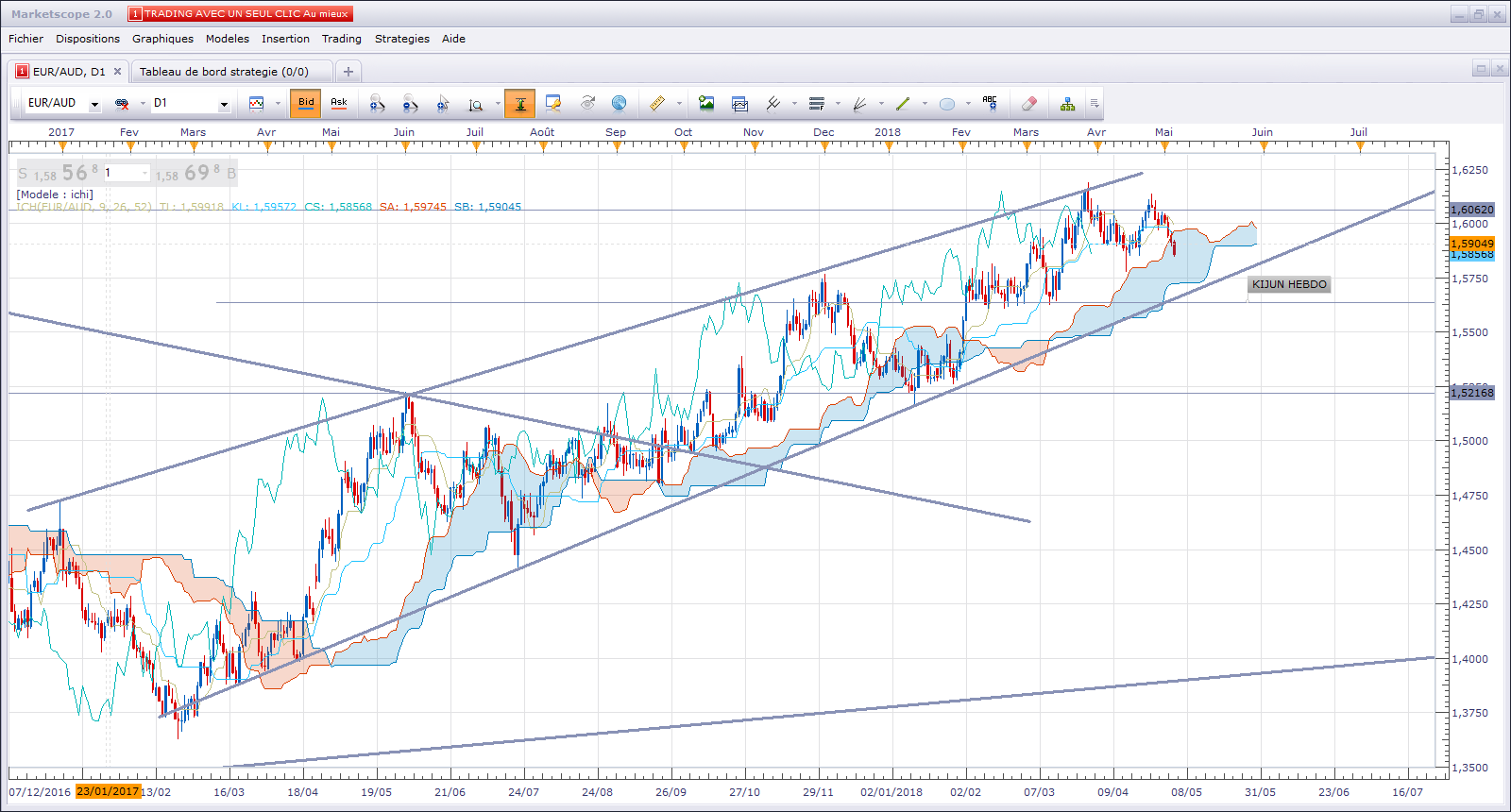The width and height of the screenshot is (1511, 812).
Task: Open the D1 timeframe dropdown
Action: pos(224,104)
